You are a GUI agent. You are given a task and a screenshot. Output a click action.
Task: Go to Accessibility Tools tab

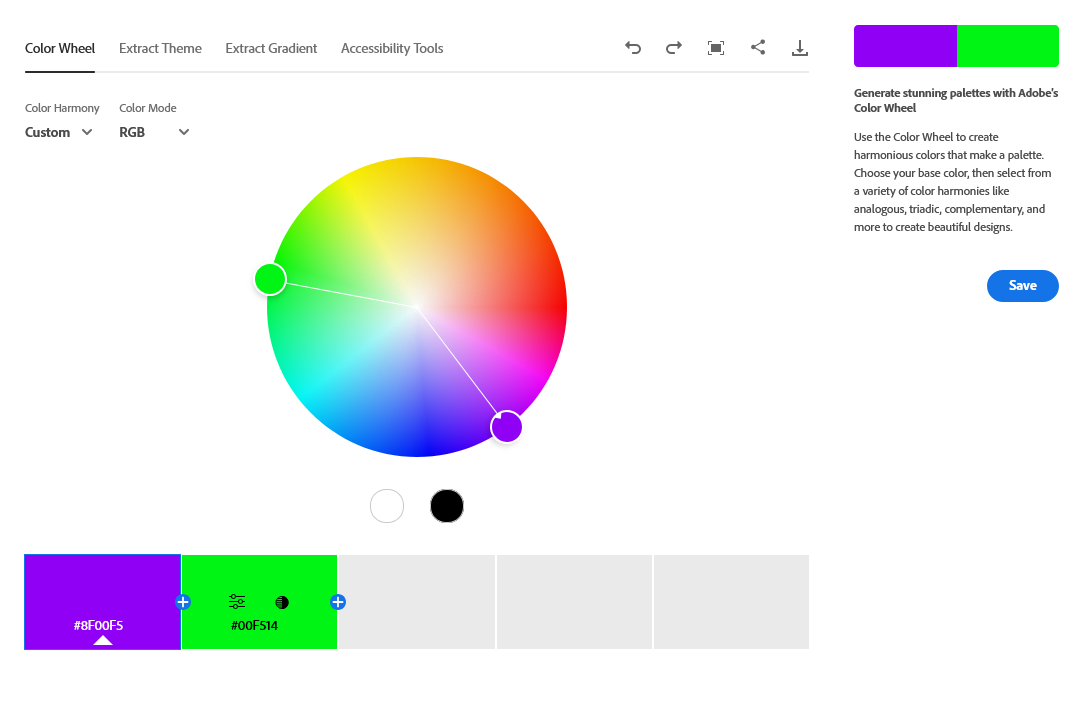click(x=392, y=48)
